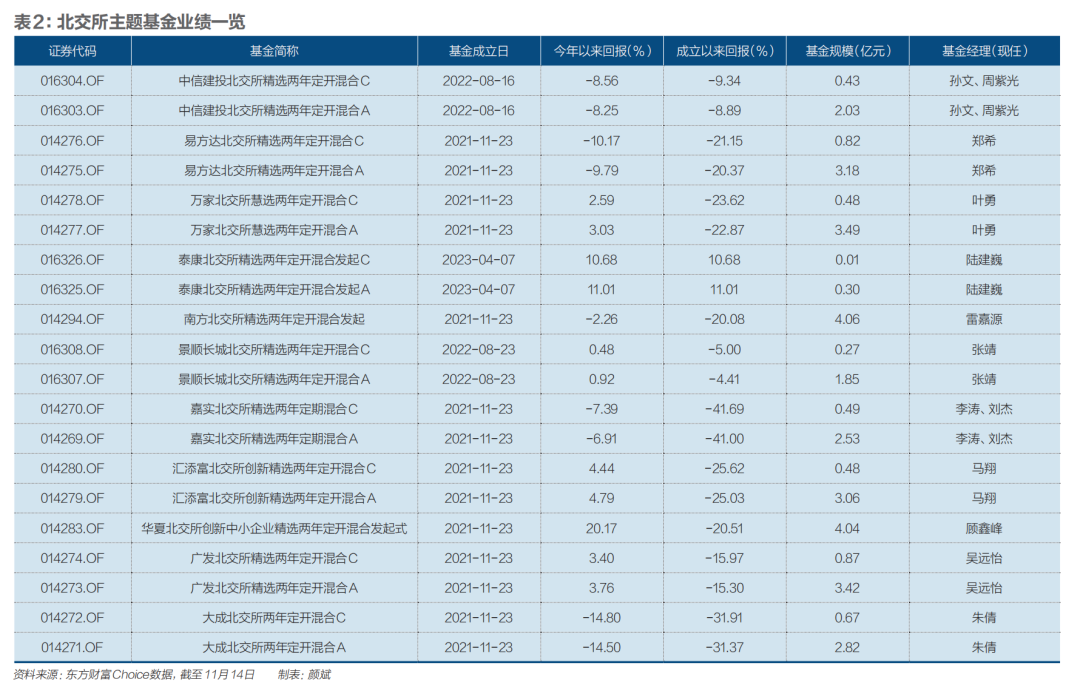
Task: Select fund name 万家北交所慧选两年定开混合A
Action: 274,230
